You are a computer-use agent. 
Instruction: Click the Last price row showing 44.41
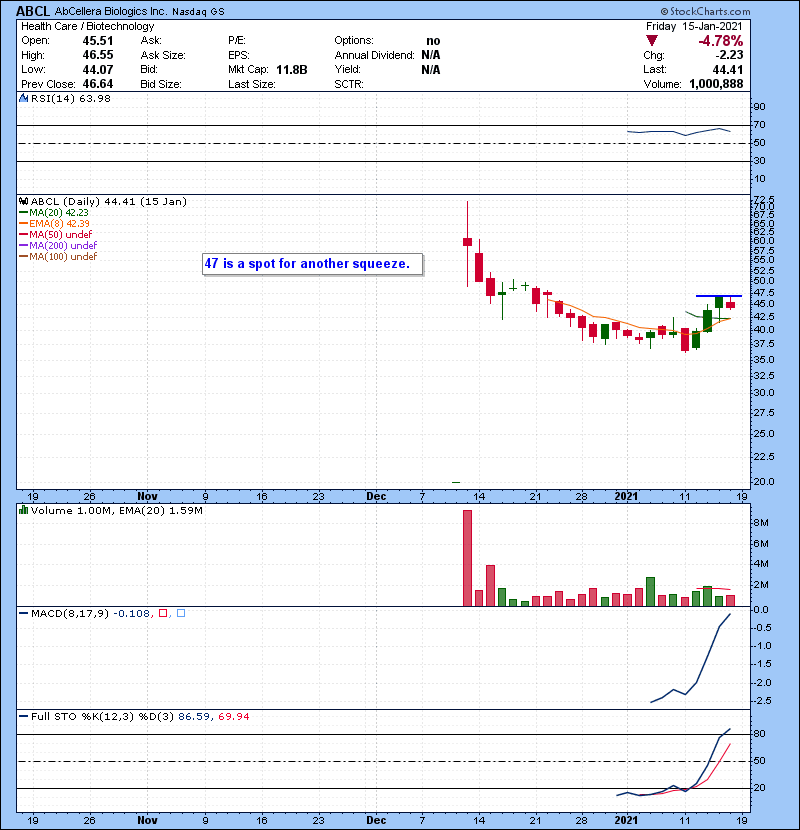click(x=694, y=69)
